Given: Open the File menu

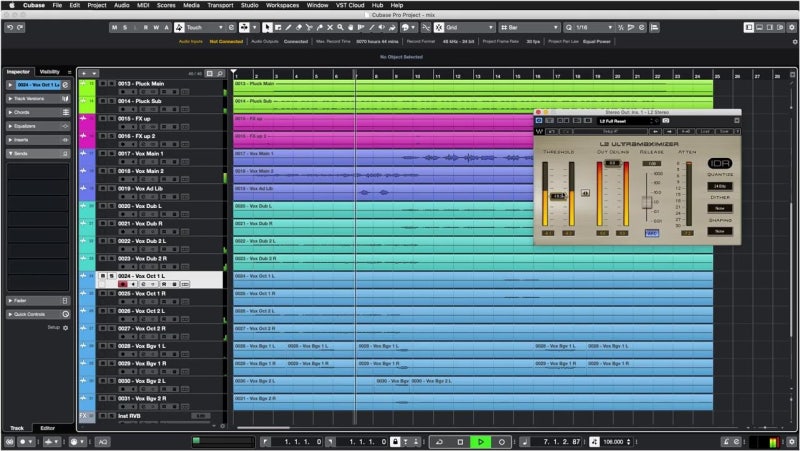Looking at the screenshot, I should coord(57,5).
